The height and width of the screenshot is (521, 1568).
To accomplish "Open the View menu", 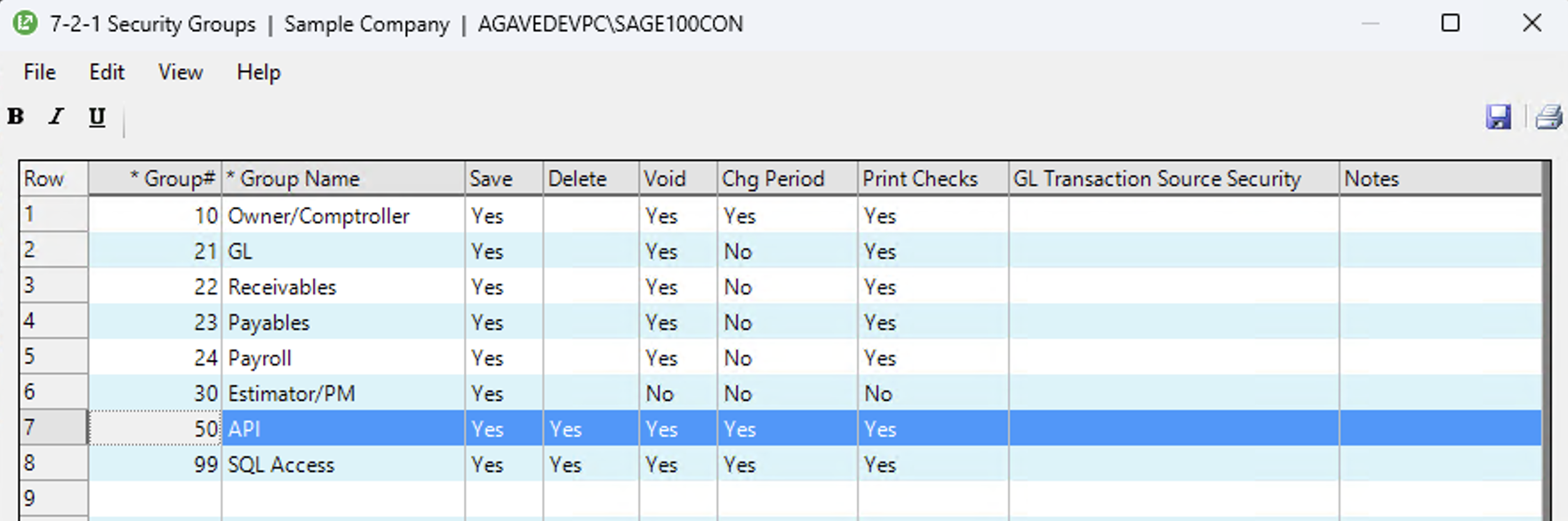I will 180,72.
